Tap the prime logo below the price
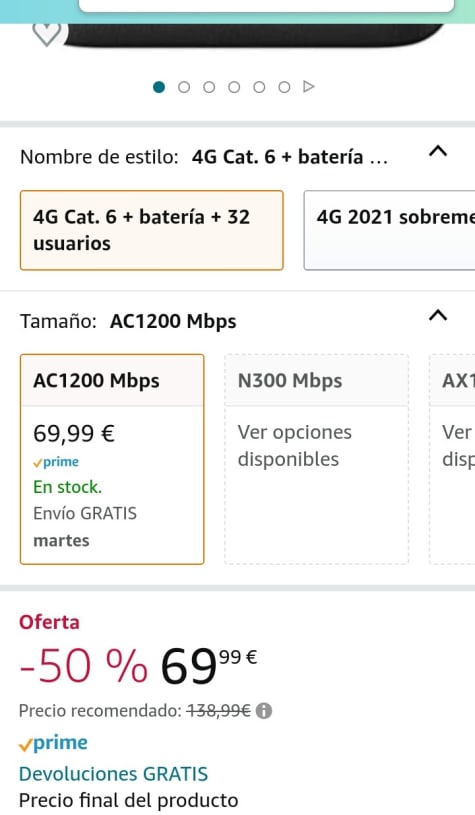 pyautogui.click(x=53, y=743)
